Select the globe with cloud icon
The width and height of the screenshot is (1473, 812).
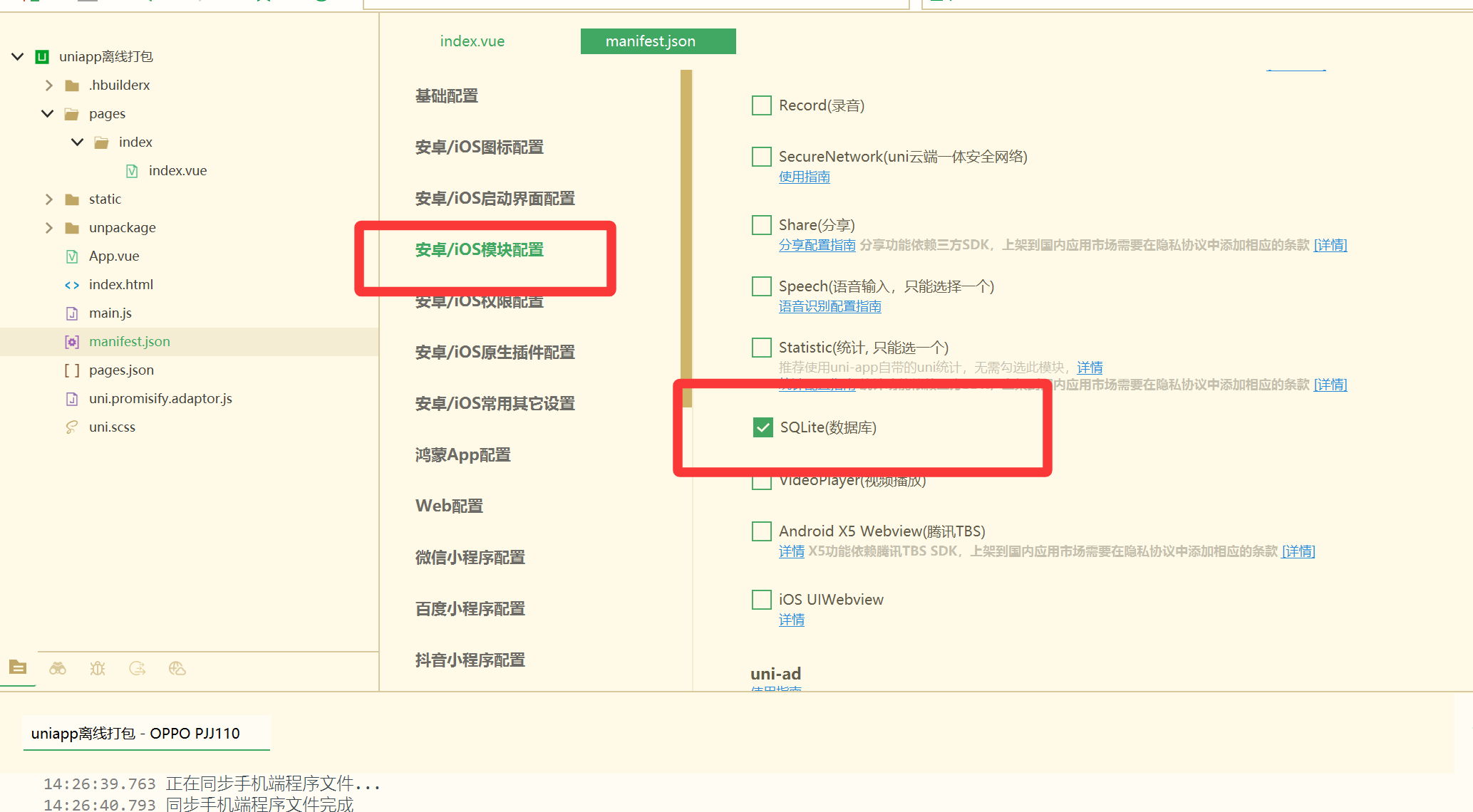(177, 667)
